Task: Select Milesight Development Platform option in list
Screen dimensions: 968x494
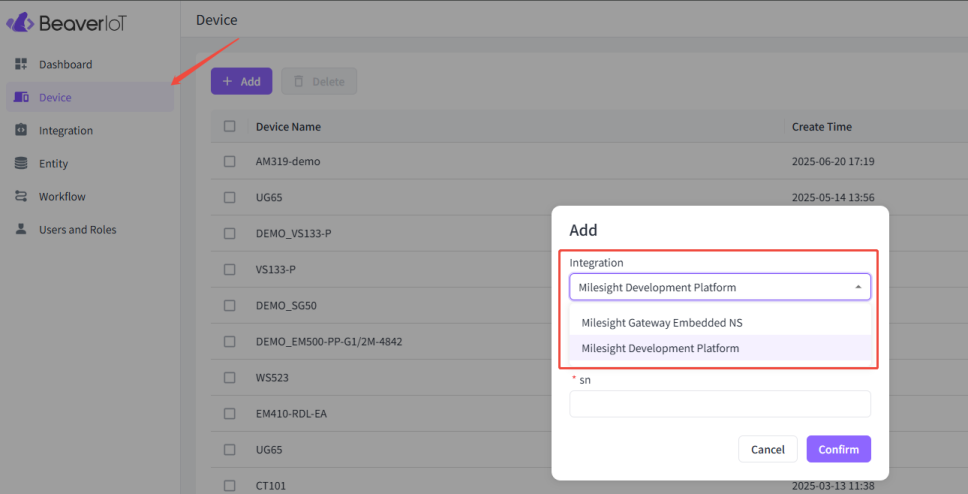Action: point(720,348)
